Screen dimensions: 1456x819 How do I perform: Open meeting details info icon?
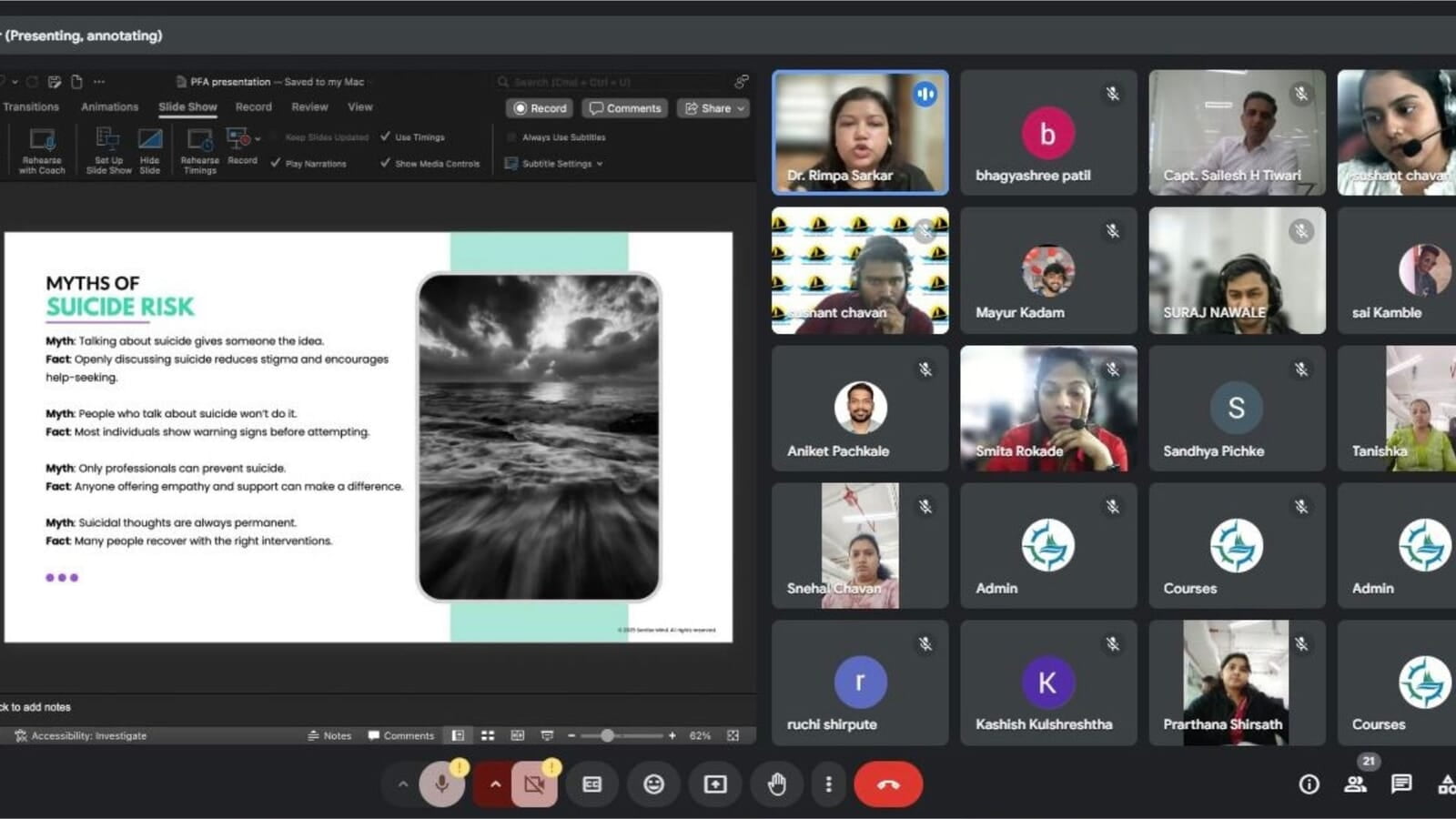point(1309,784)
